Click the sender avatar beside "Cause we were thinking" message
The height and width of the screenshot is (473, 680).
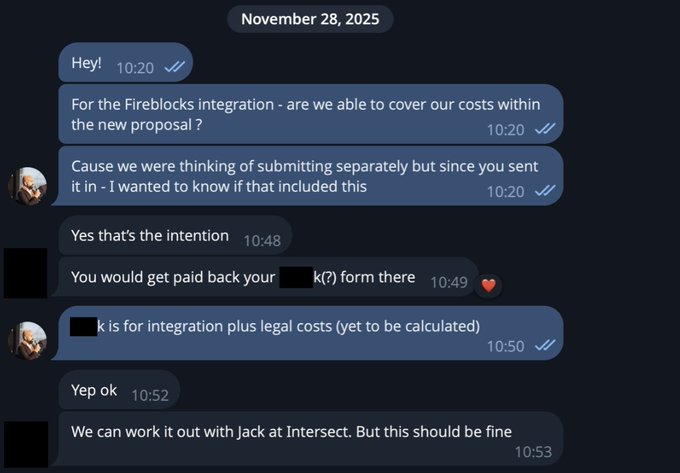pyautogui.click(x=27, y=185)
